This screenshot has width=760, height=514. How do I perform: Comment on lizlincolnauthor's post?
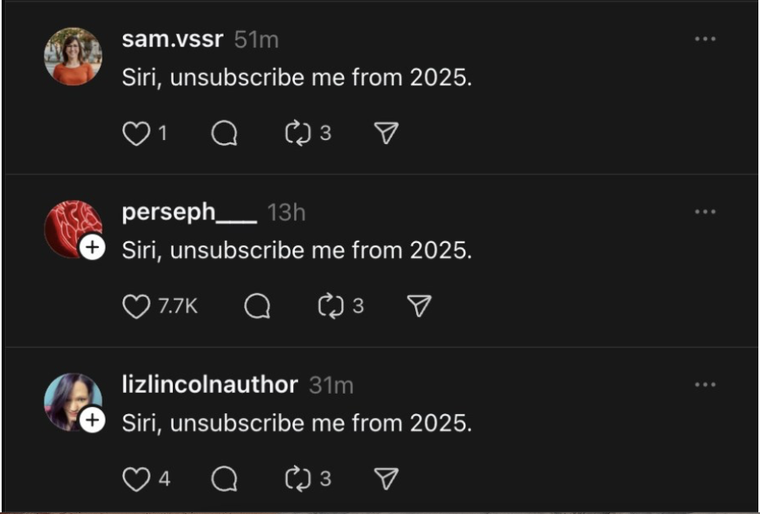tap(224, 479)
